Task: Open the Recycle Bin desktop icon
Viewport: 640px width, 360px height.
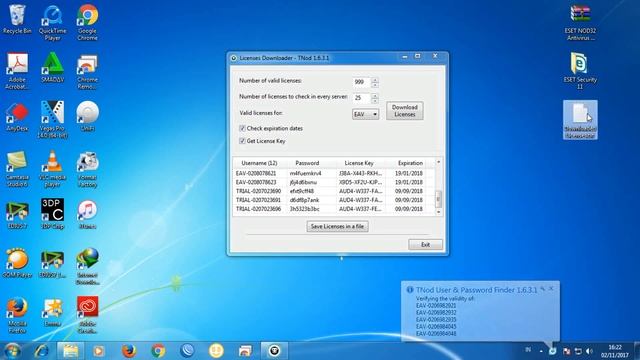Action: [17, 19]
